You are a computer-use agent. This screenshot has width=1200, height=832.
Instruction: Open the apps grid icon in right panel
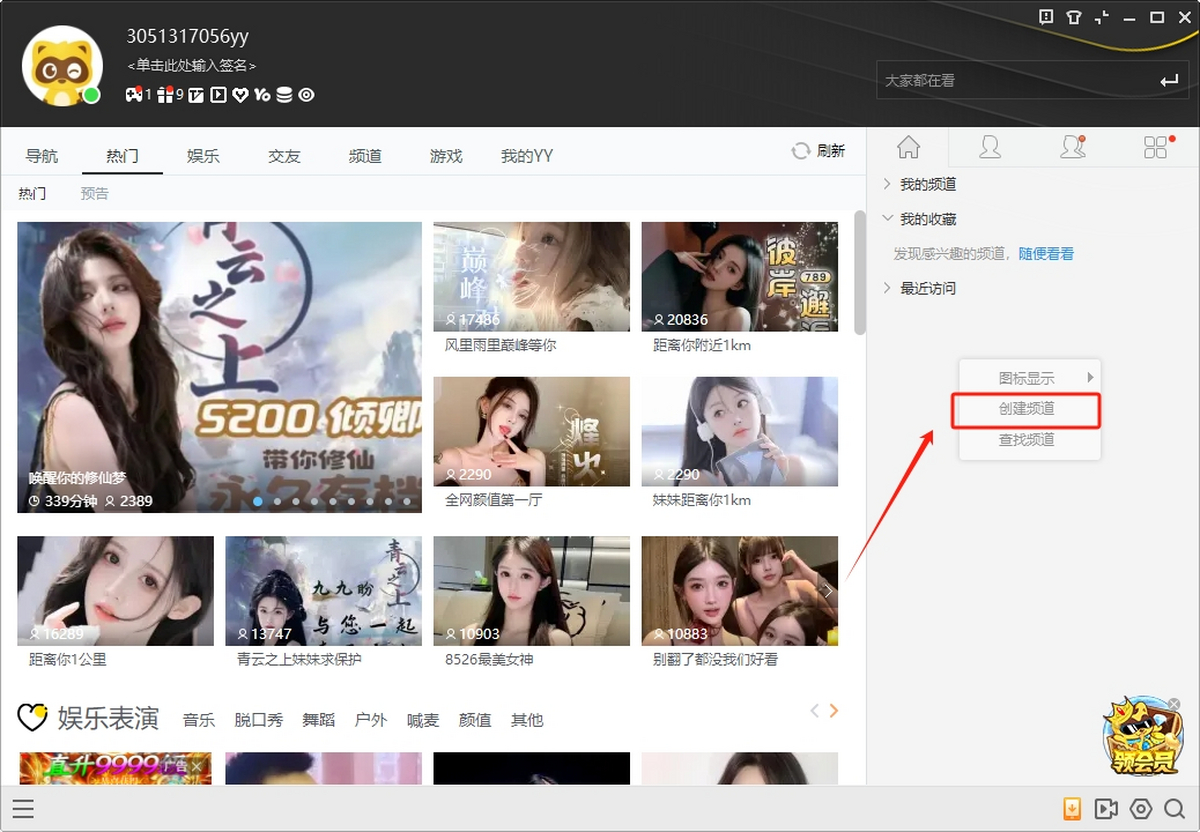tap(1156, 148)
